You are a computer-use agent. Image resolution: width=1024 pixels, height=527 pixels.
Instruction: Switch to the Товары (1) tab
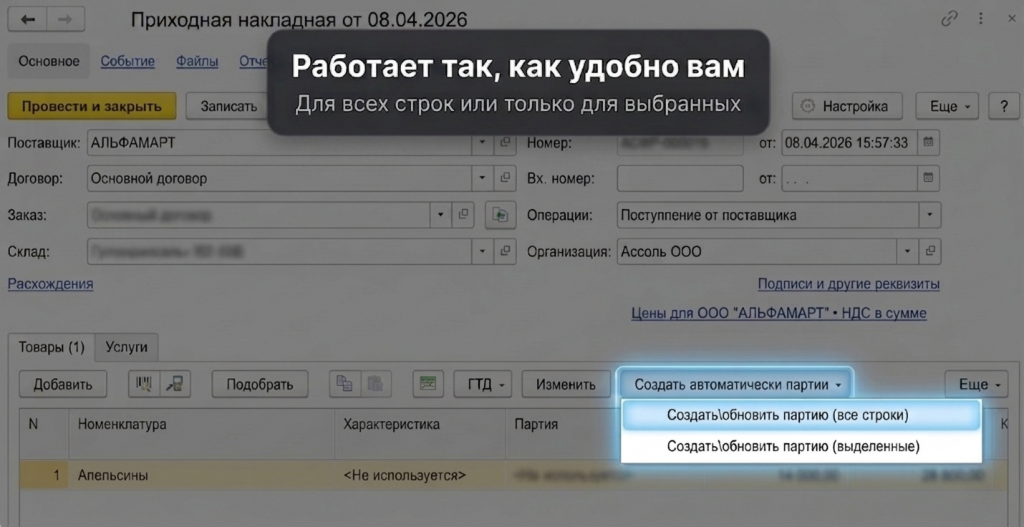[52, 347]
